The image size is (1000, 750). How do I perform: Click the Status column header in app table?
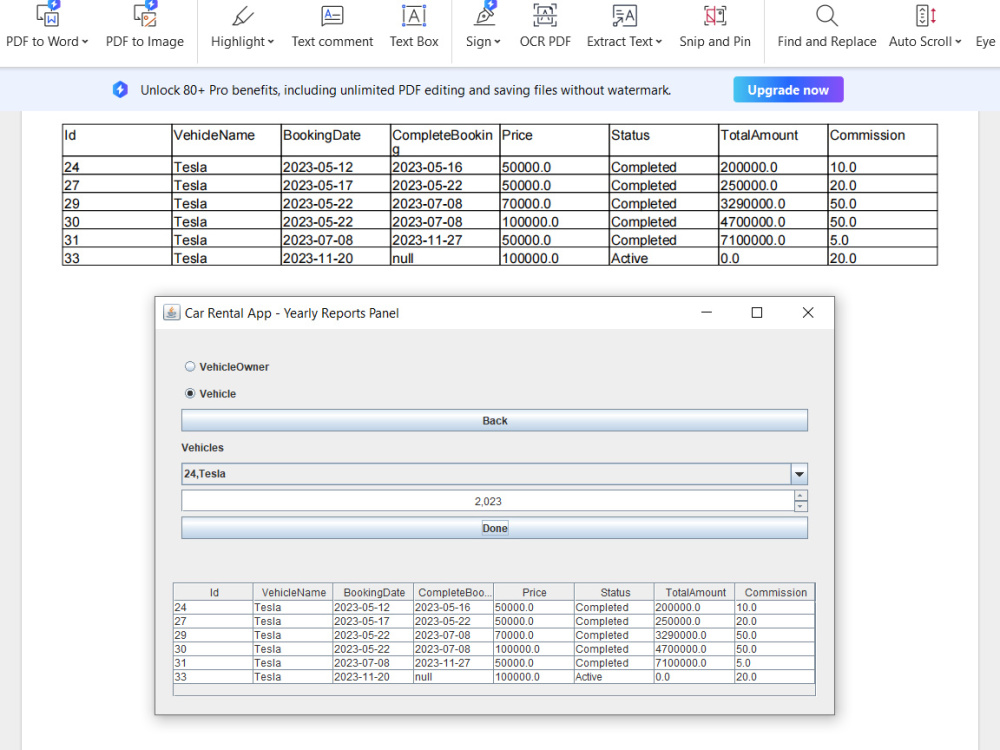(x=615, y=592)
